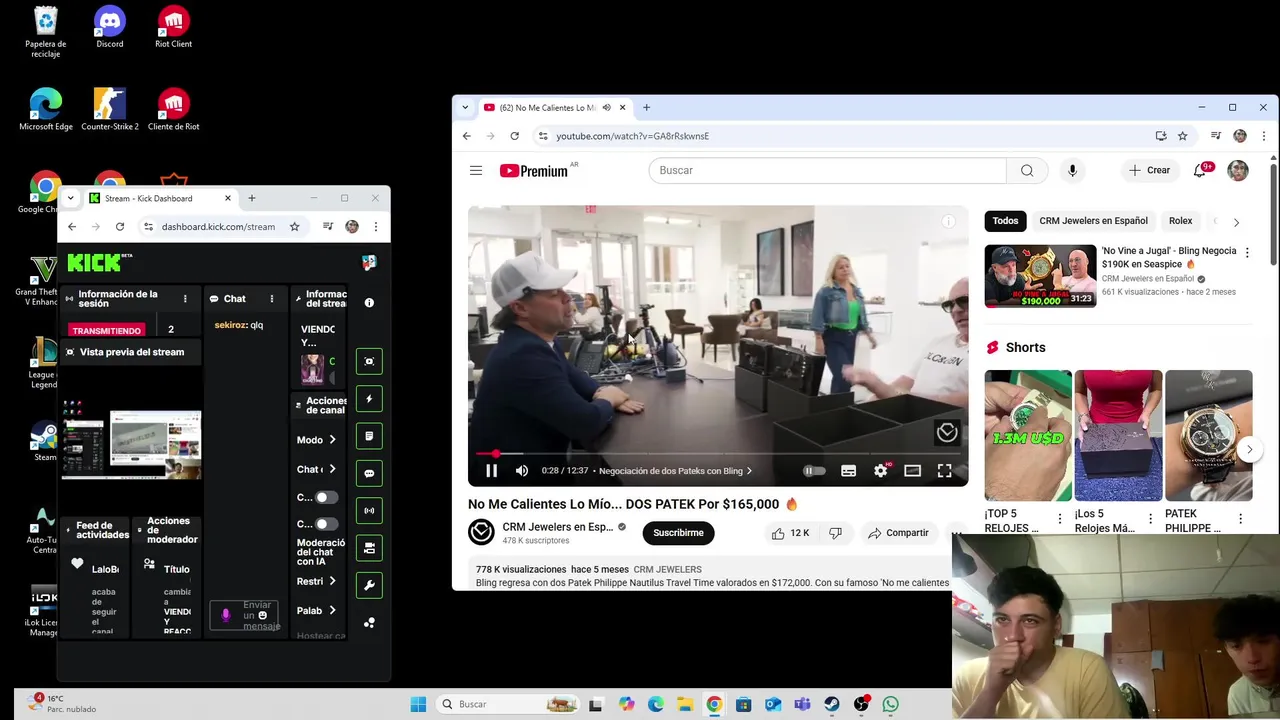This screenshot has height=720, width=1280.
Task: Open the CRM Jewelers en Esp... channel link
Action: pyautogui.click(x=557, y=527)
